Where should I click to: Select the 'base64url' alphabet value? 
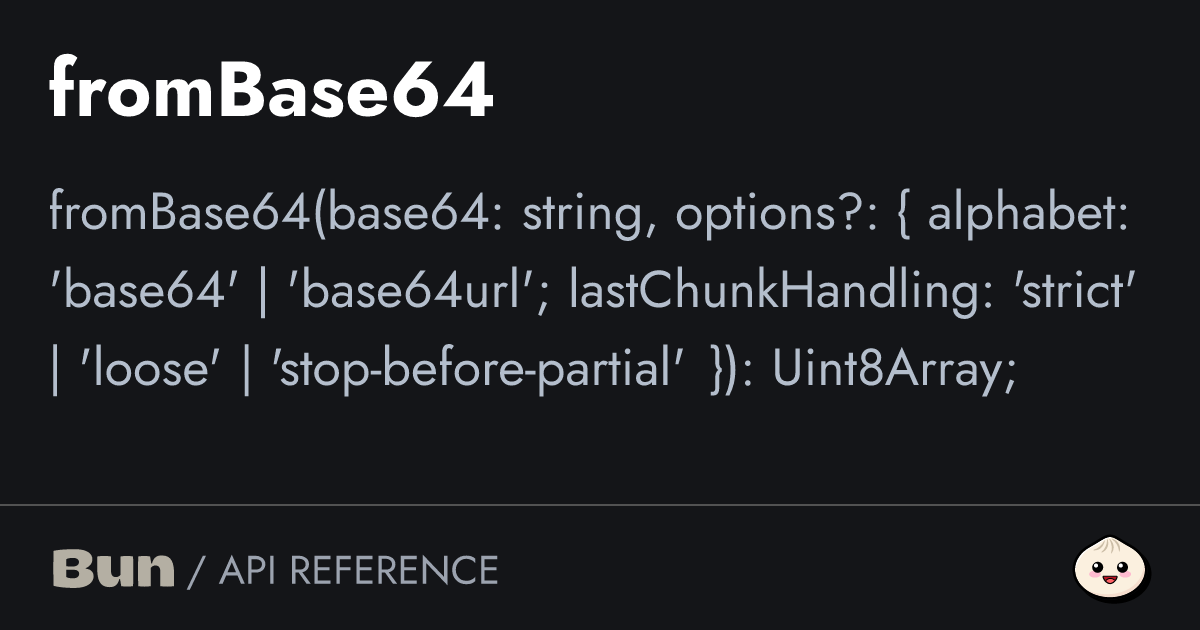[x=412, y=294]
